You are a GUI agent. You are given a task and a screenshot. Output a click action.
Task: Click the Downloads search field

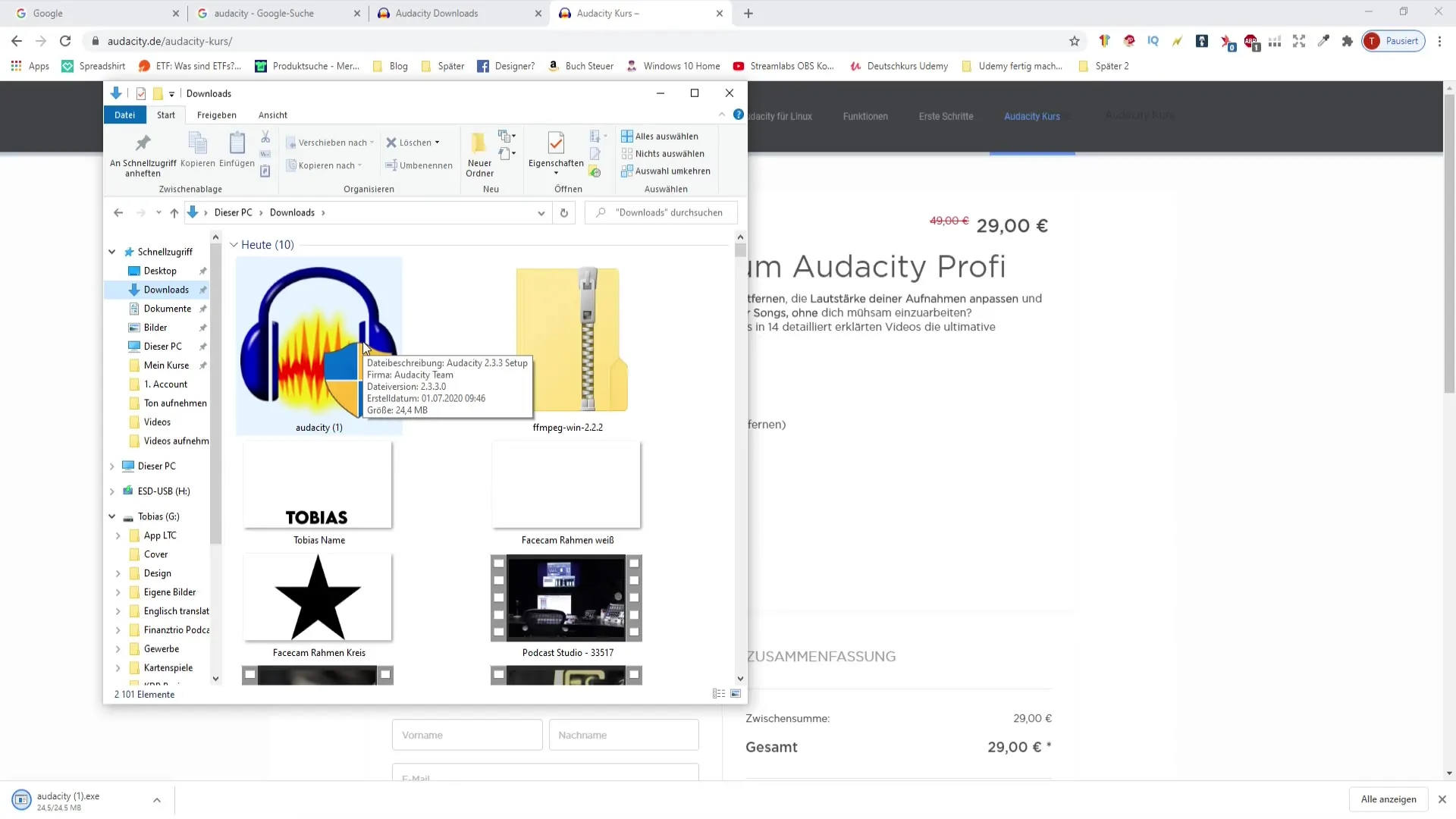tap(661, 213)
